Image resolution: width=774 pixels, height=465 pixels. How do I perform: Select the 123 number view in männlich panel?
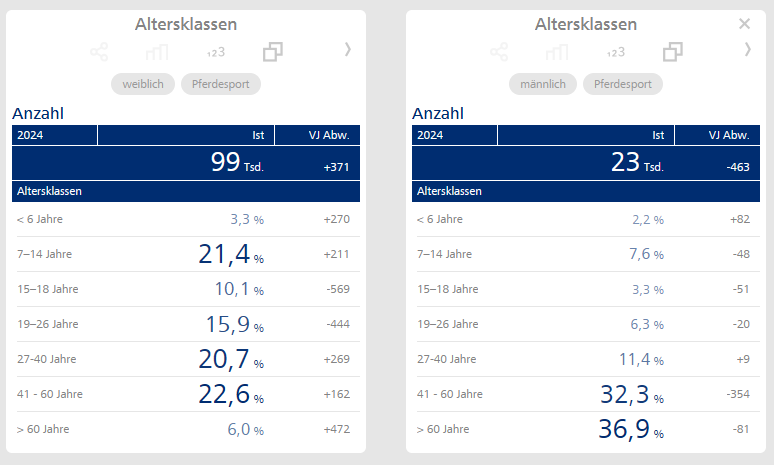click(x=616, y=52)
